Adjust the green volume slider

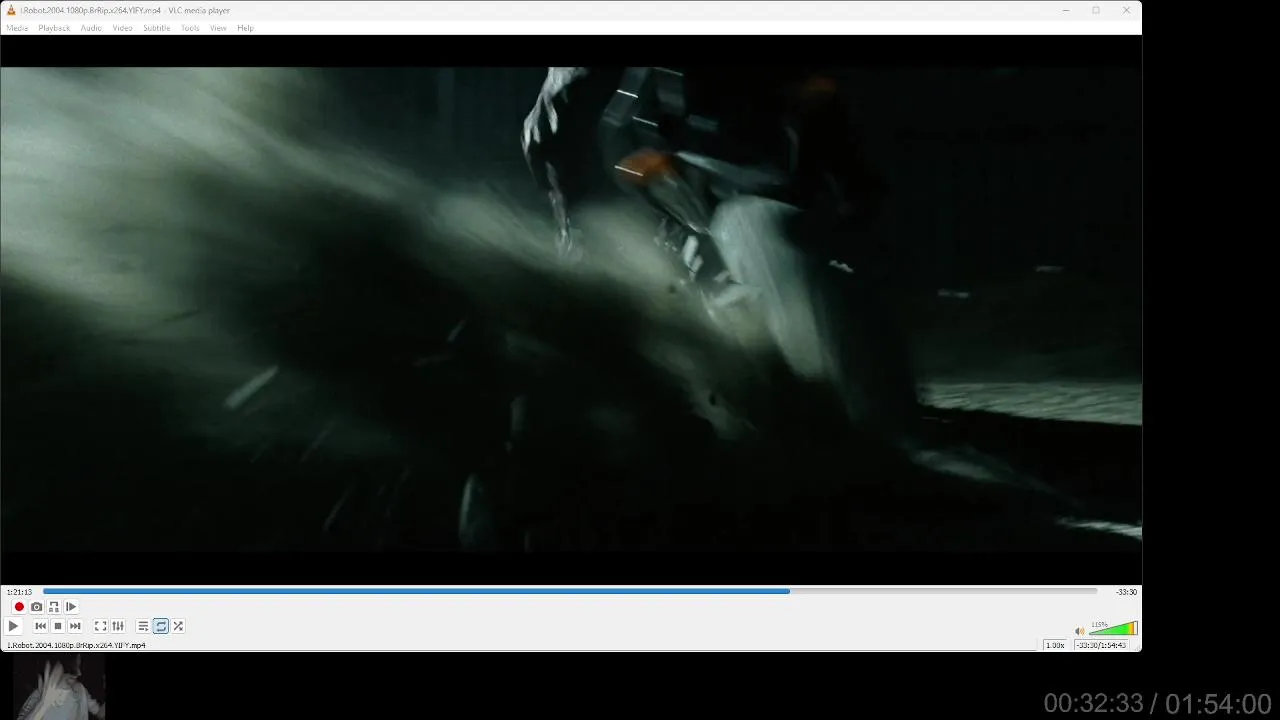(x=1113, y=629)
